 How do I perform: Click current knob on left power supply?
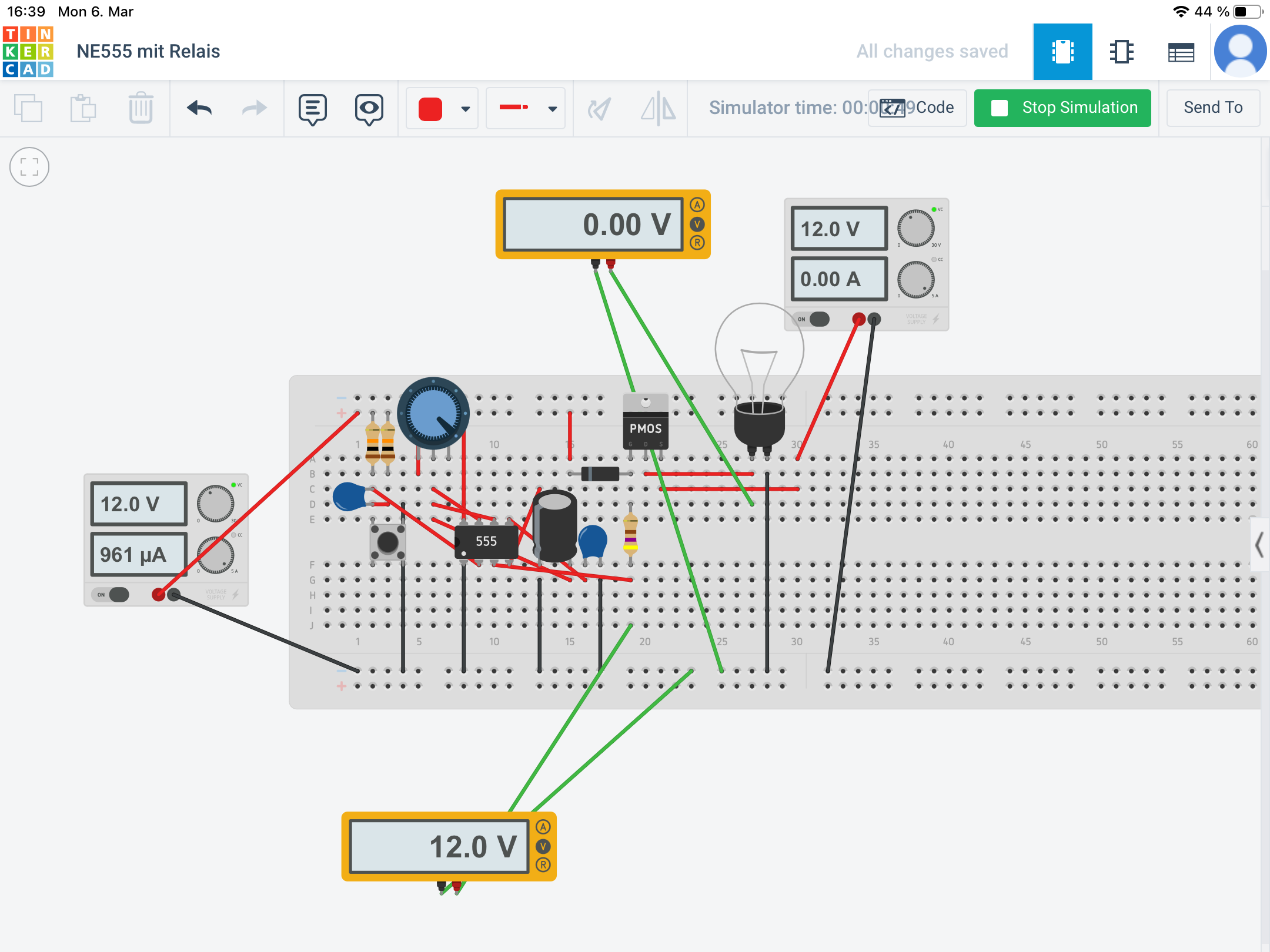(215, 555)
